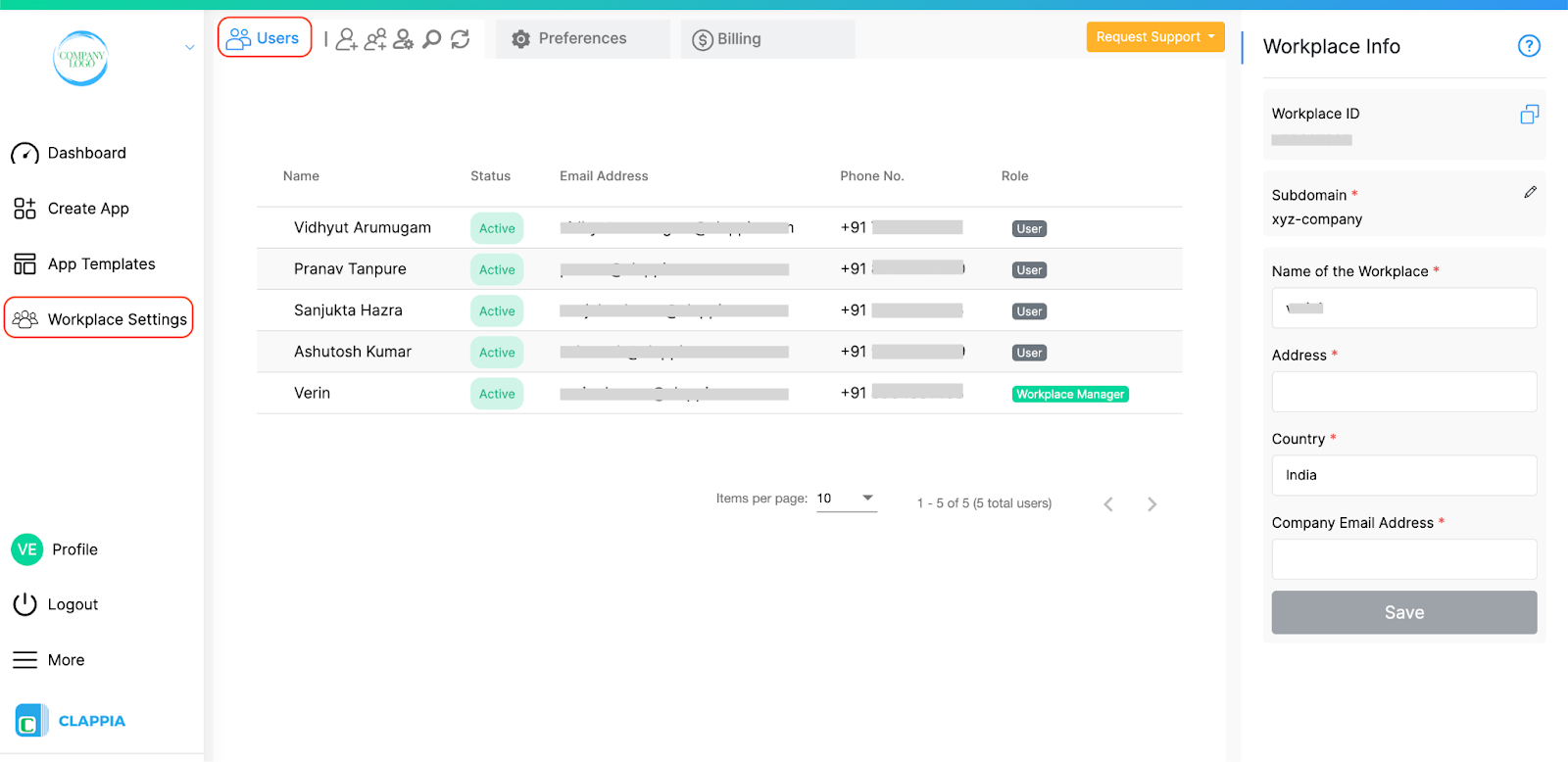
Task: Click the Name column header
Action: click(301, 176)
